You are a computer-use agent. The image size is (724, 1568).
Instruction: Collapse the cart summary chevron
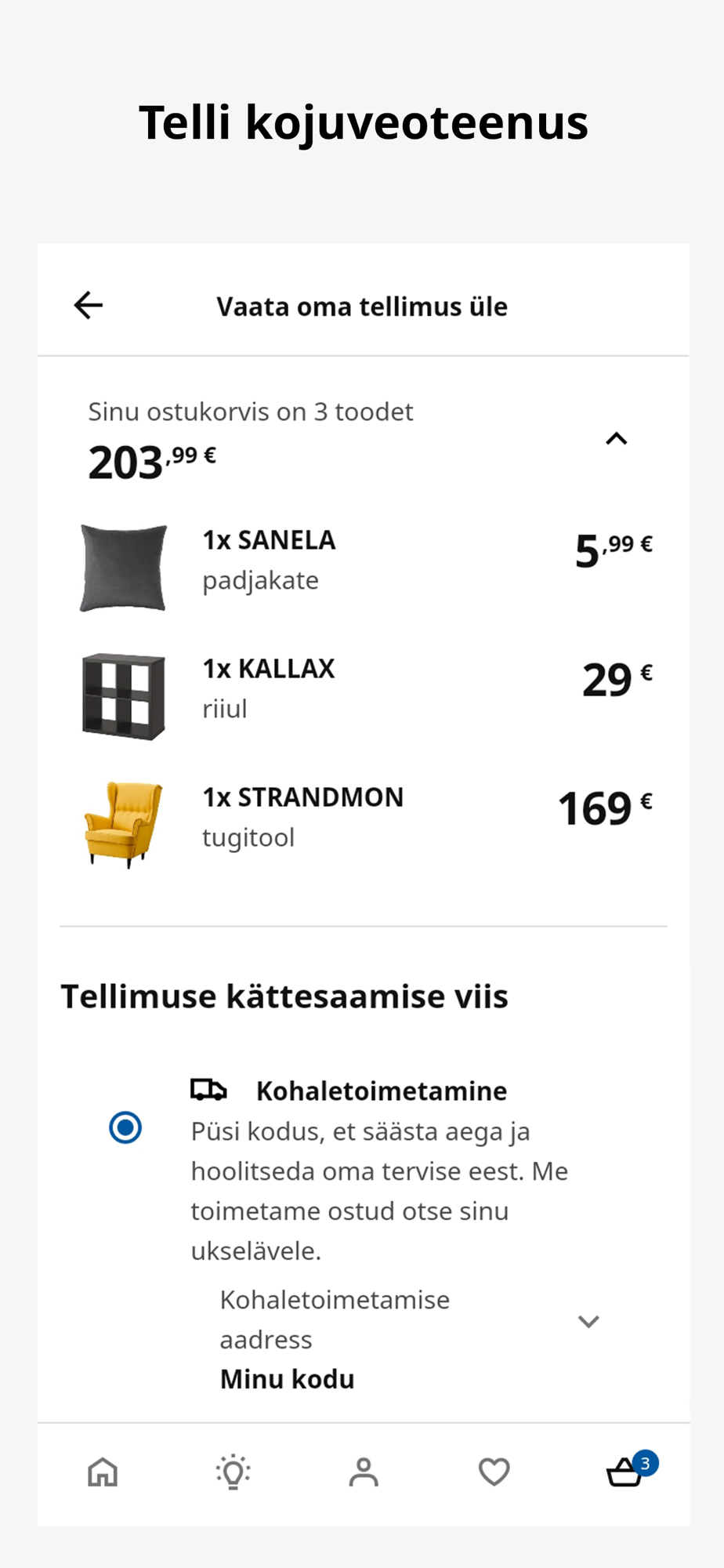[x=617, y=439]
